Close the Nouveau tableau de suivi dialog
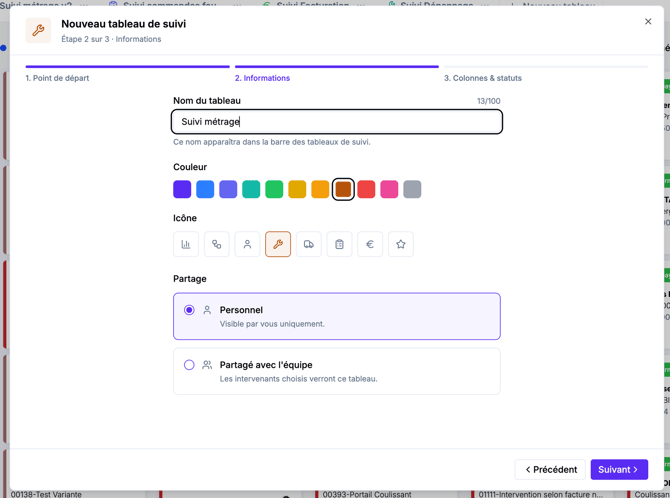 coord(648,21)
